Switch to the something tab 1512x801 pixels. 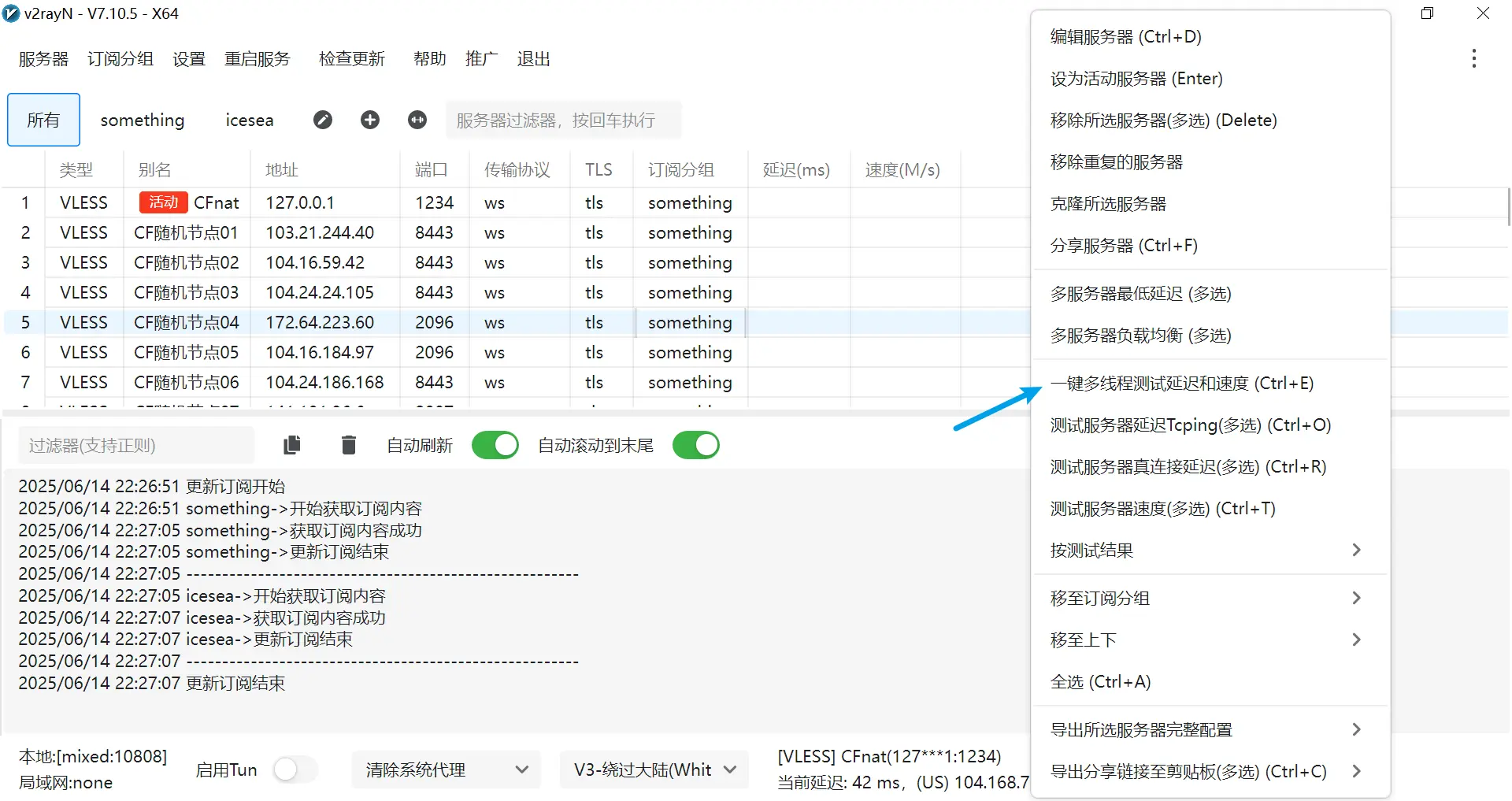143,120
